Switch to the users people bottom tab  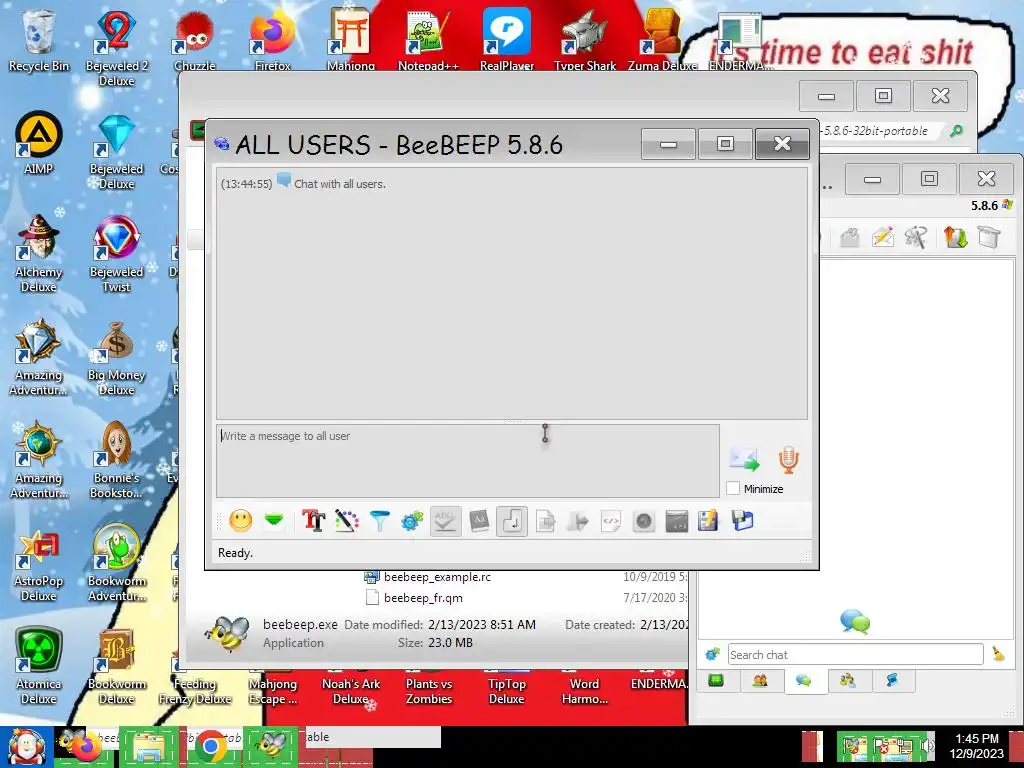point(760,681)
